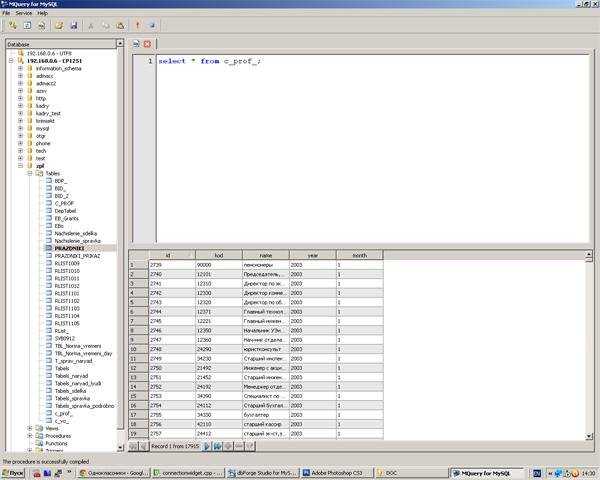Expand the admacc2 database node
600x480 pixels.
pyautogui.click(x=20, y=83)
